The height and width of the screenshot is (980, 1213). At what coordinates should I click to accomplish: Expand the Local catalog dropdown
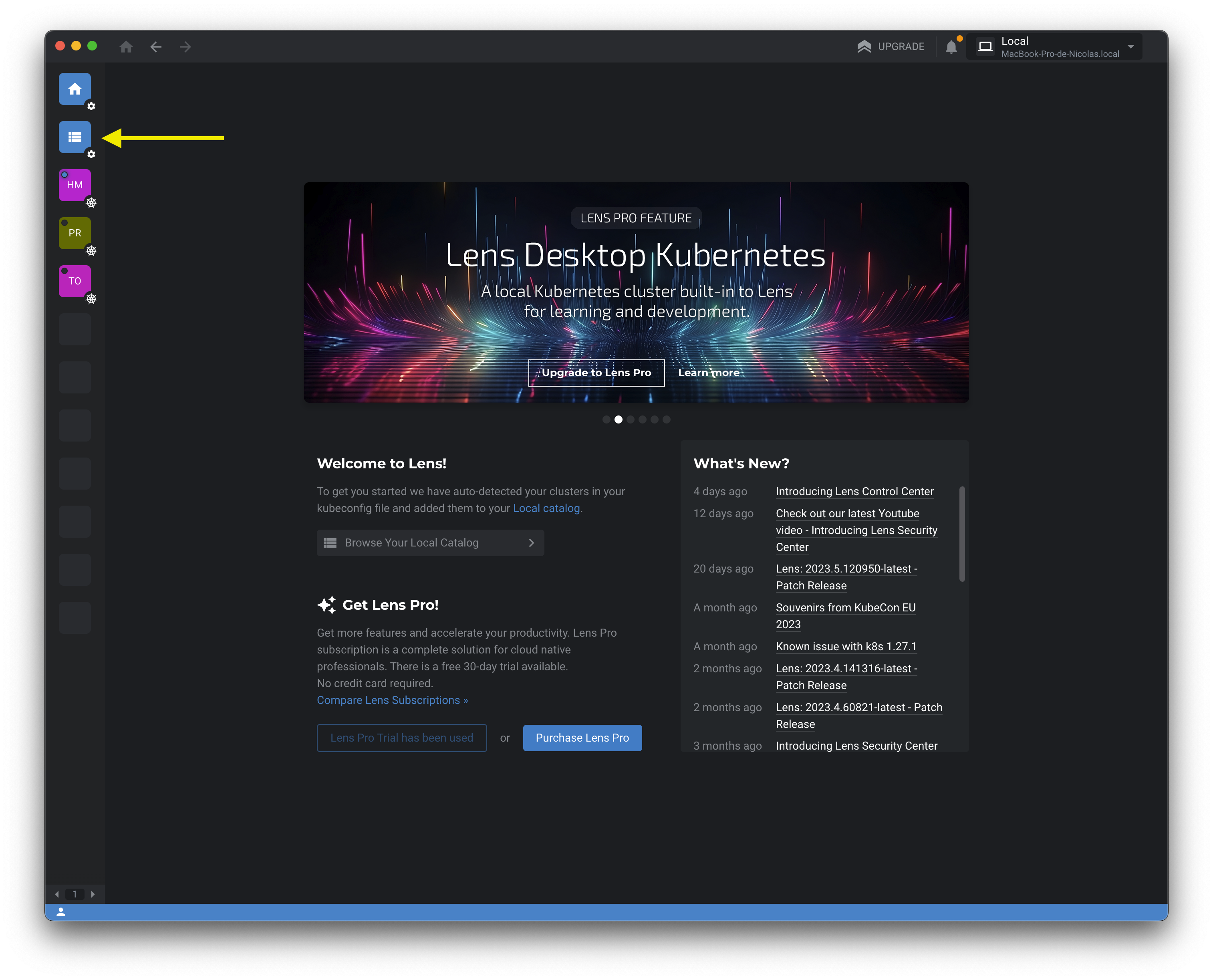pyautogui.click(x=1130, y=47)
